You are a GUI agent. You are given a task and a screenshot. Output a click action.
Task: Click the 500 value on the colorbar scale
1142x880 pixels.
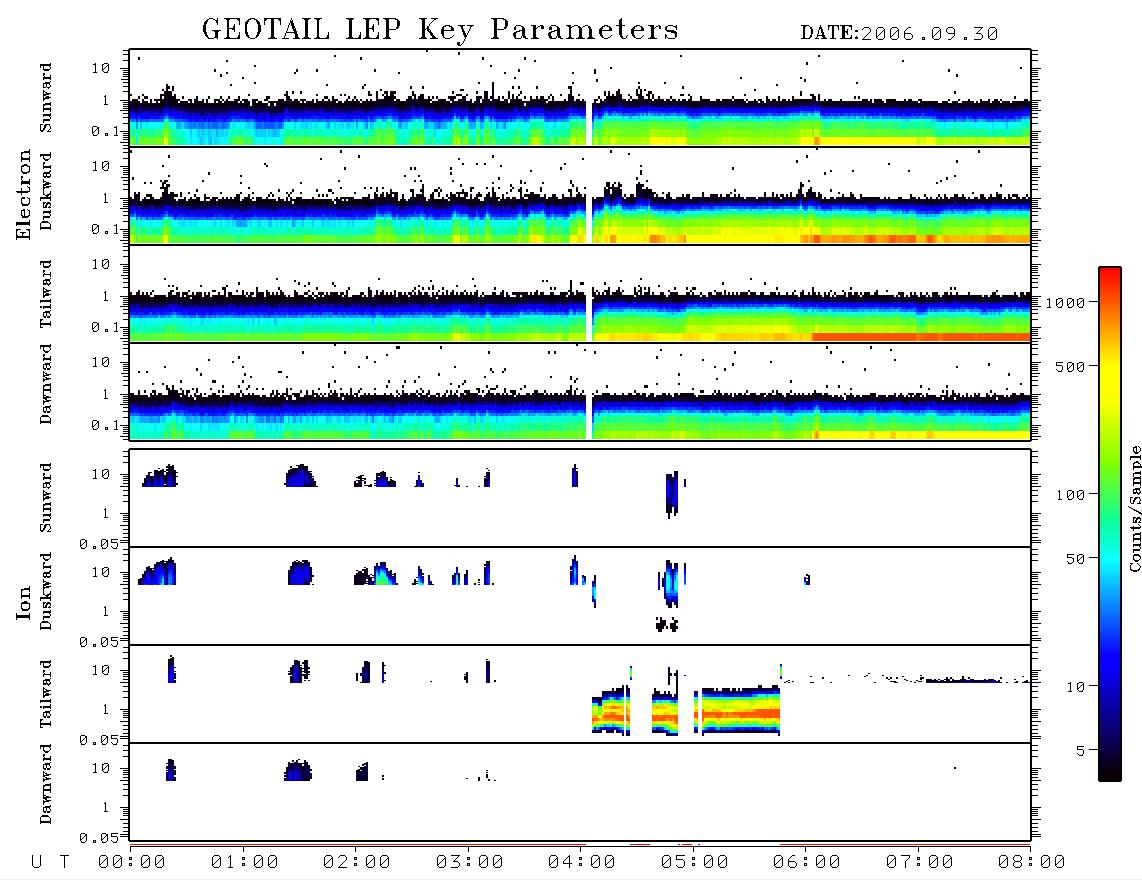pos(1070,366)
